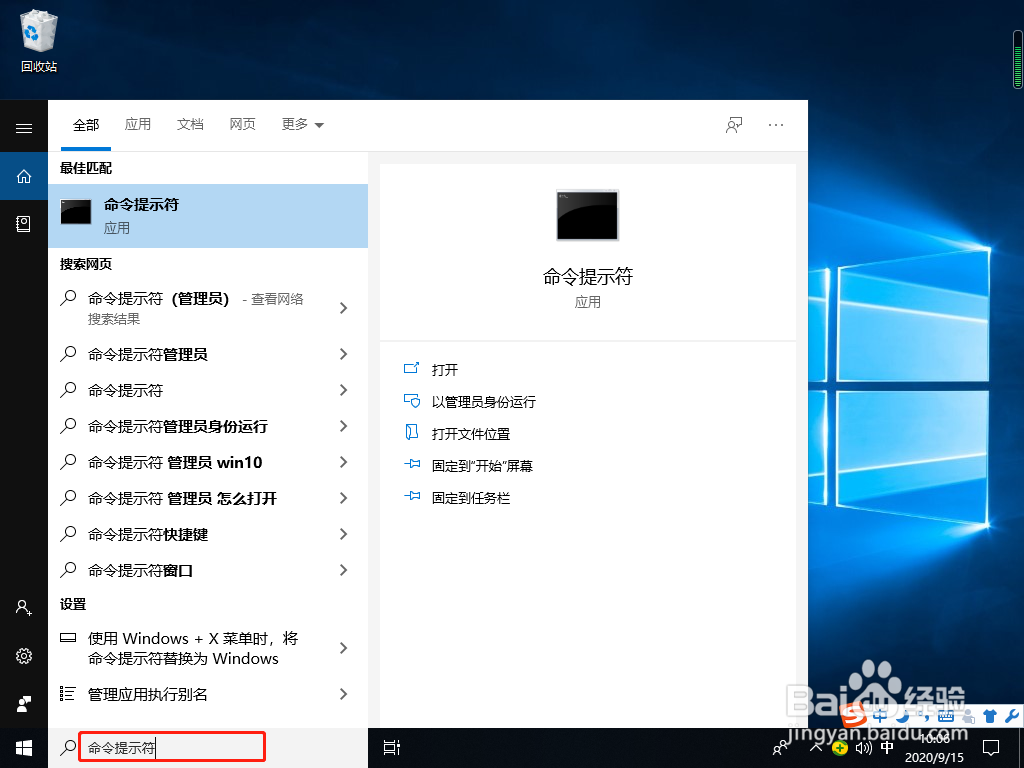Open Settings via the gear icon in sidebar

(24, 655)
